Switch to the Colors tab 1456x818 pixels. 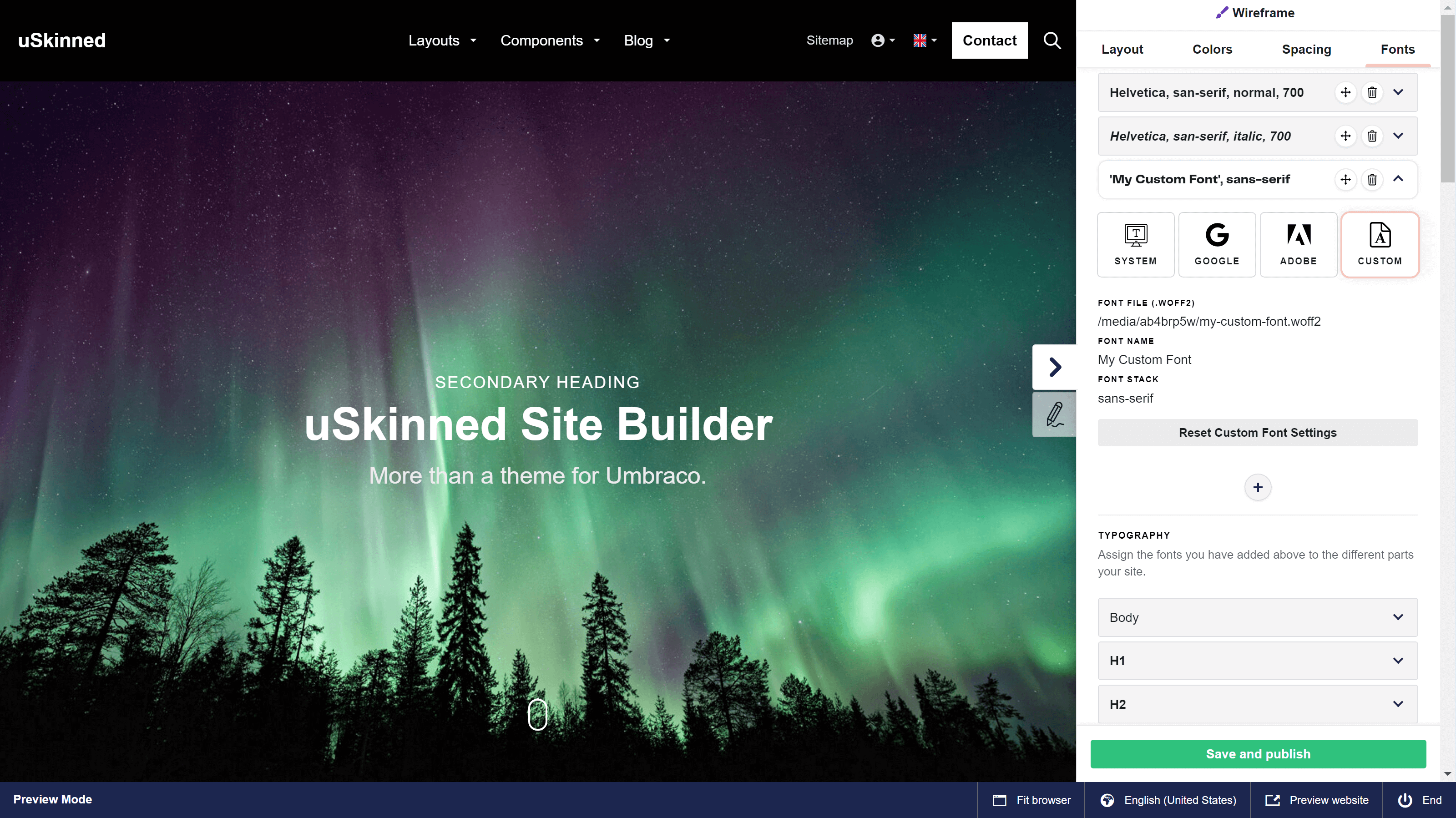click(1212, 49)
